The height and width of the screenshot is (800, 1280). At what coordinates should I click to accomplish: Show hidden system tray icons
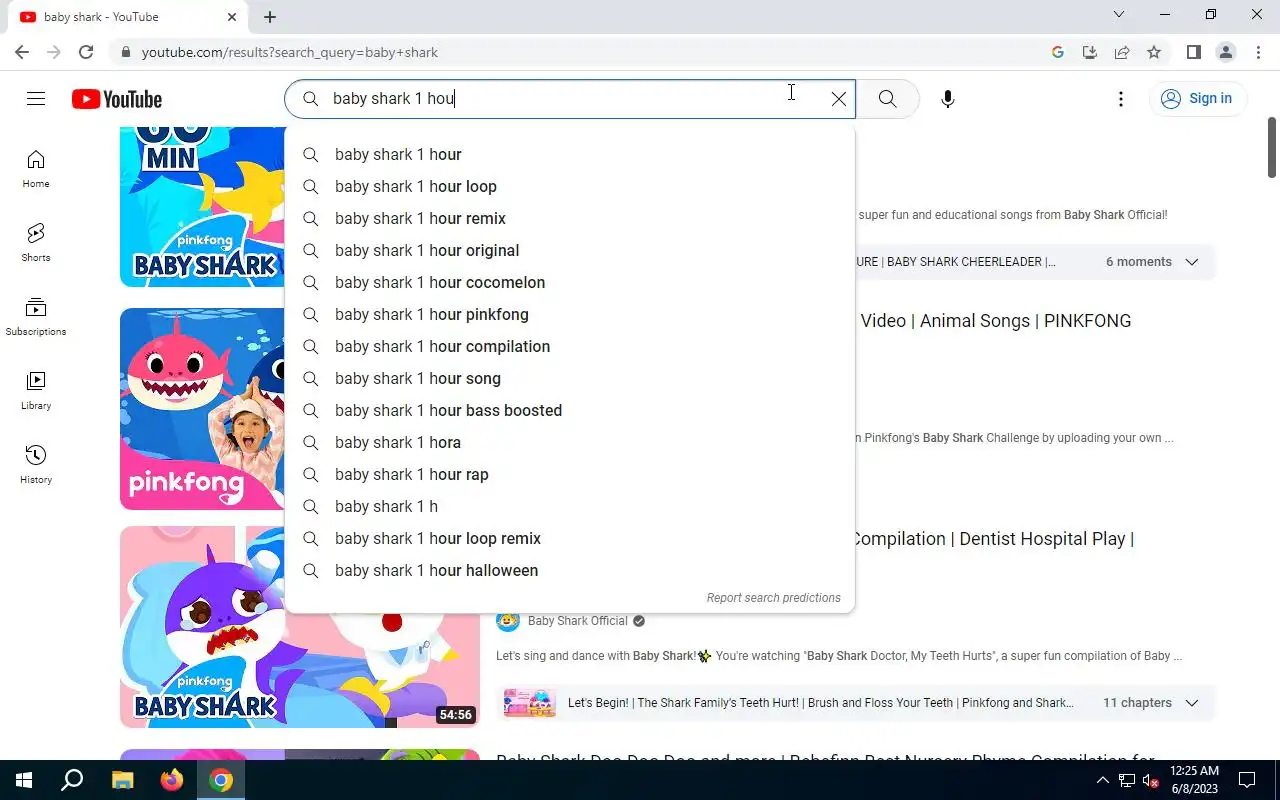(x=1103, y=780)
